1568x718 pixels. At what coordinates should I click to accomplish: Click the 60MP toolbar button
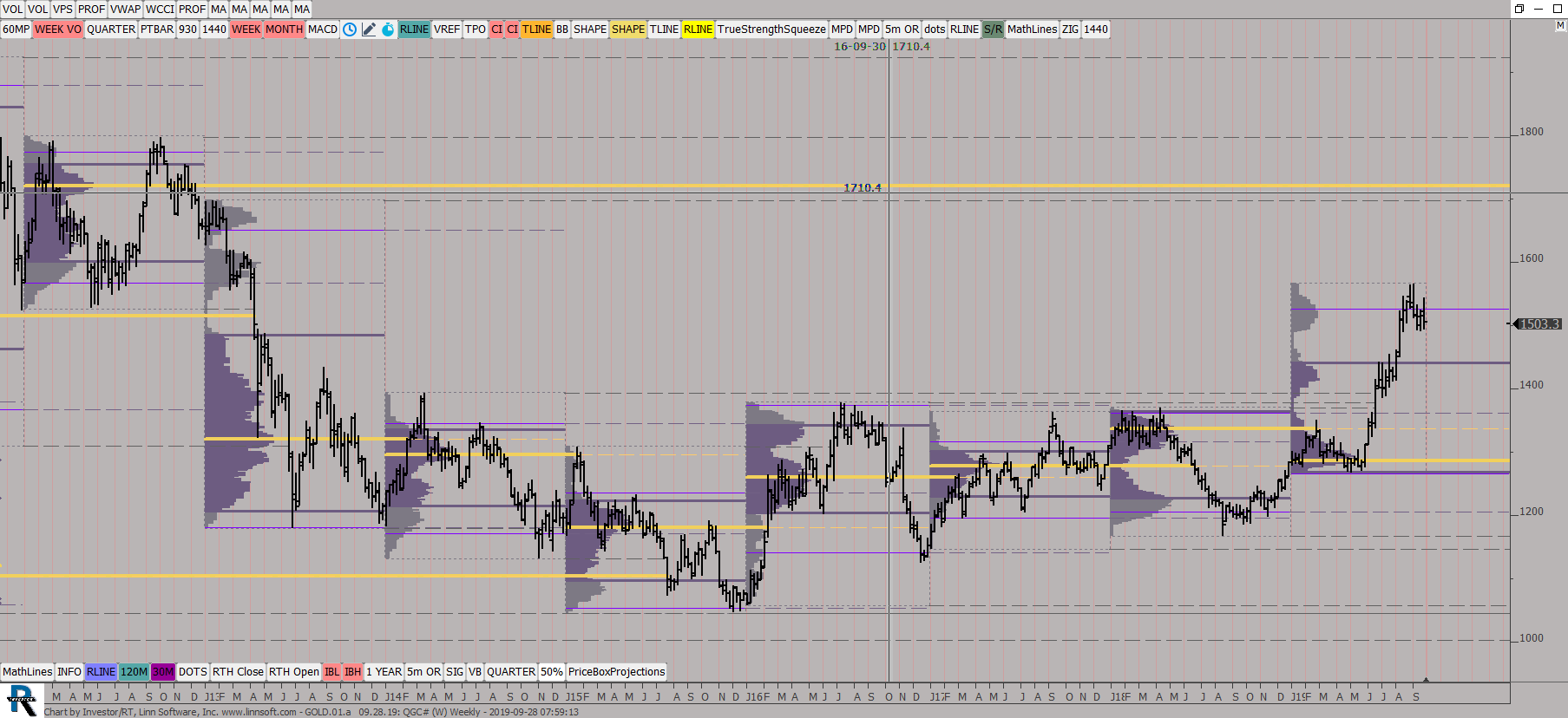pyautogui.click(x=16, y=29)
